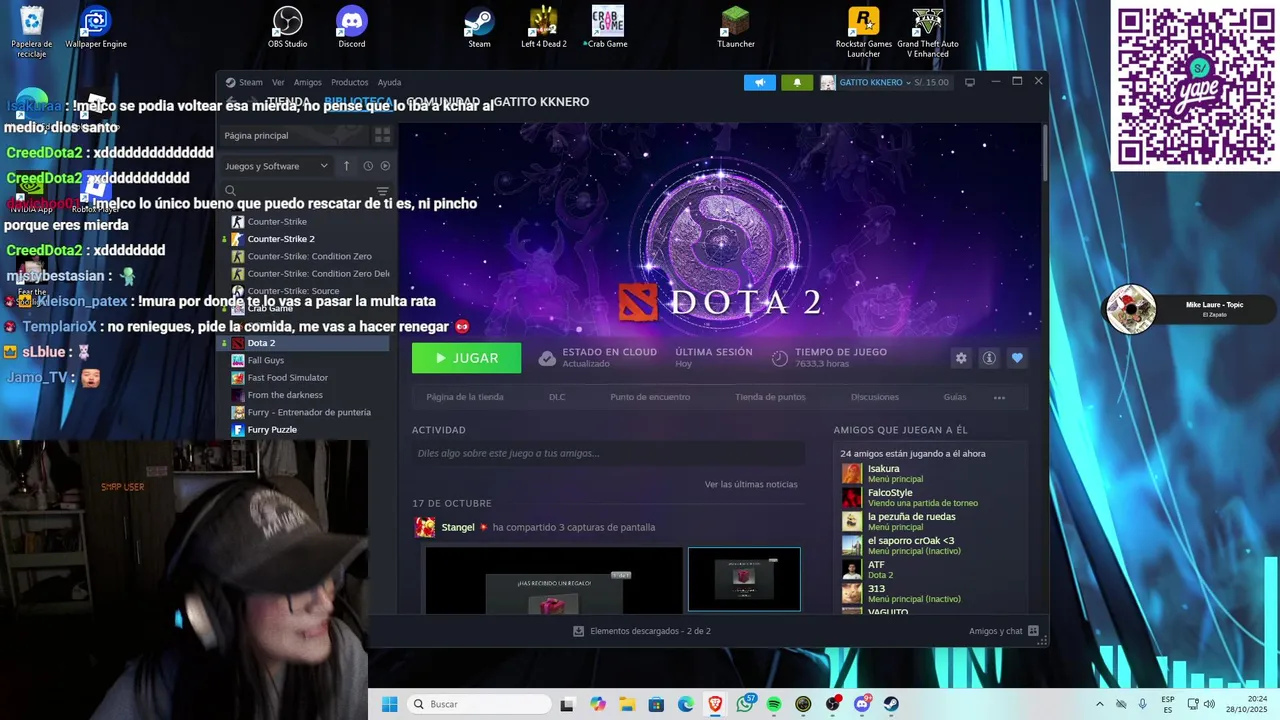Click the sort ascending arrow in library sidebar
This screenshot has width=1280, height=720.
346,166
